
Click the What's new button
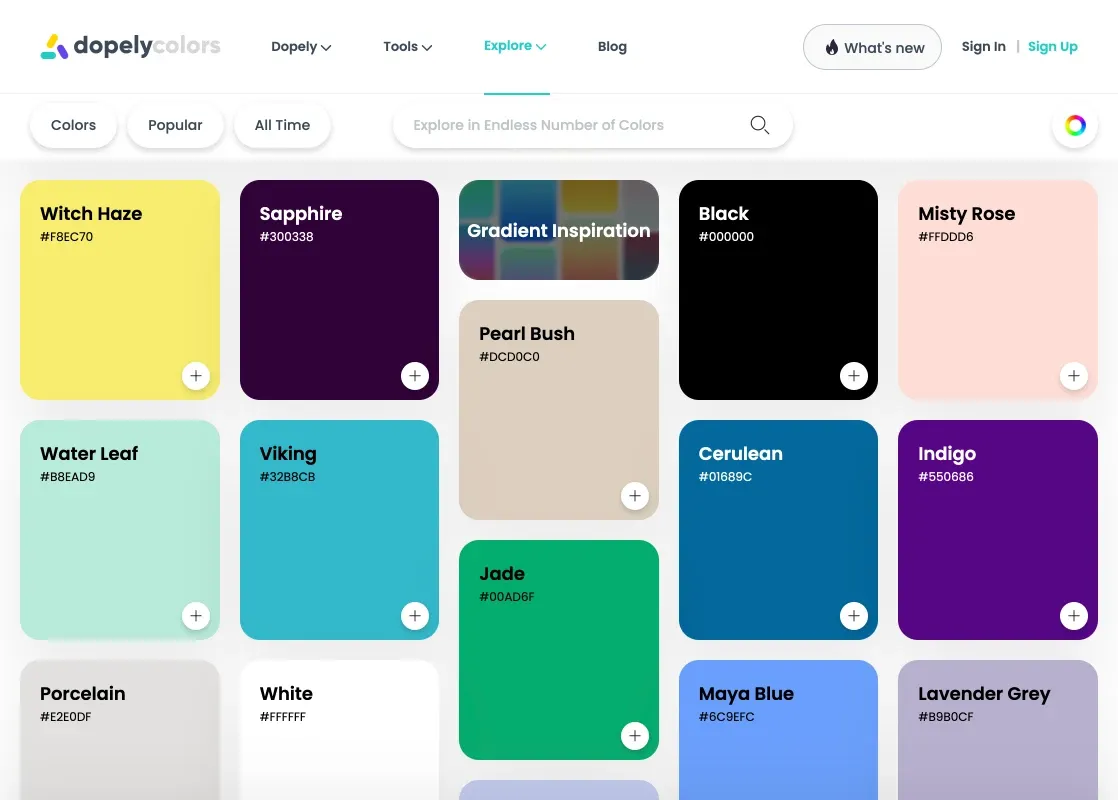[x=872, y=47]
